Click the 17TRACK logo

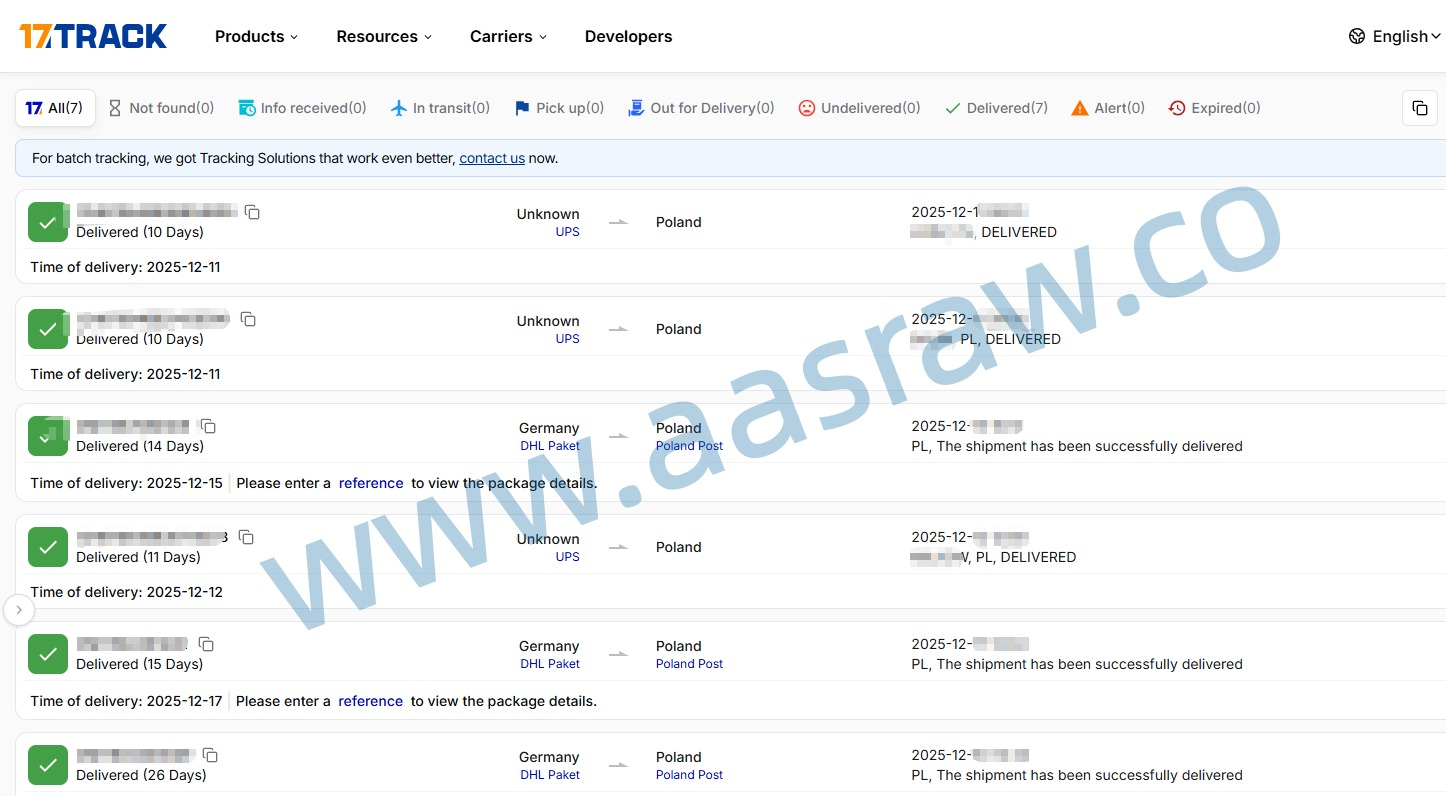pyautogui.click(x=93, y=36)
